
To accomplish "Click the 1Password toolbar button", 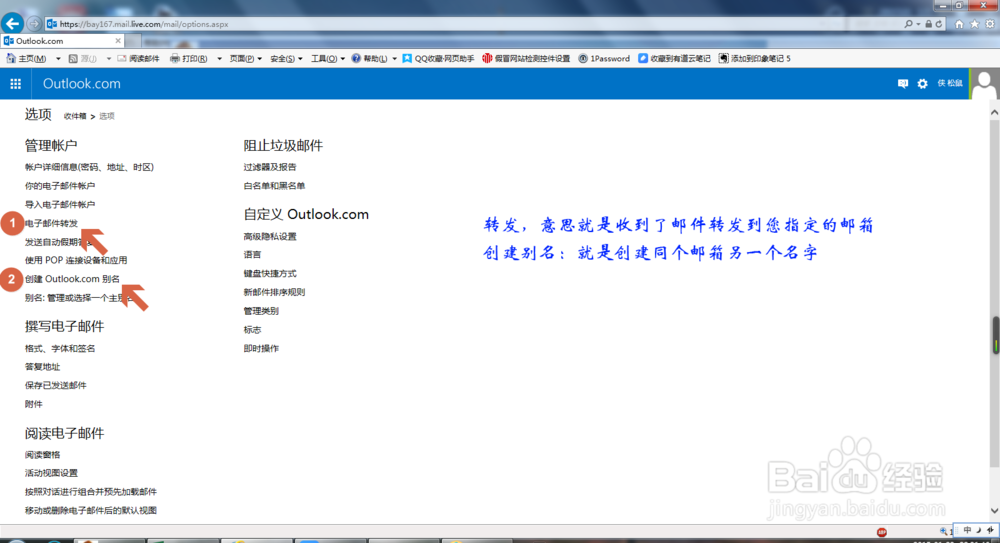I will click(x=604, y=59).
